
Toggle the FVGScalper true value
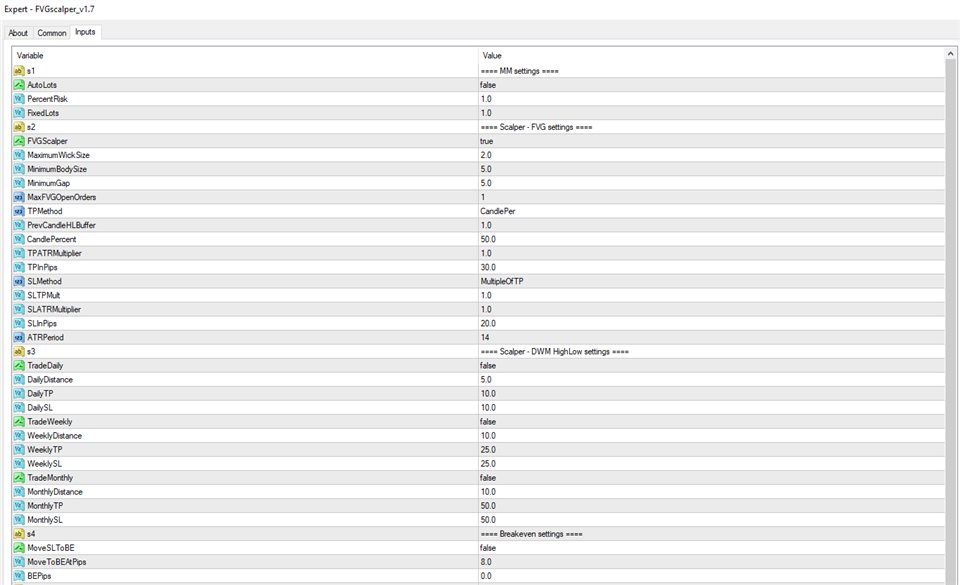[x=487, y=141]
